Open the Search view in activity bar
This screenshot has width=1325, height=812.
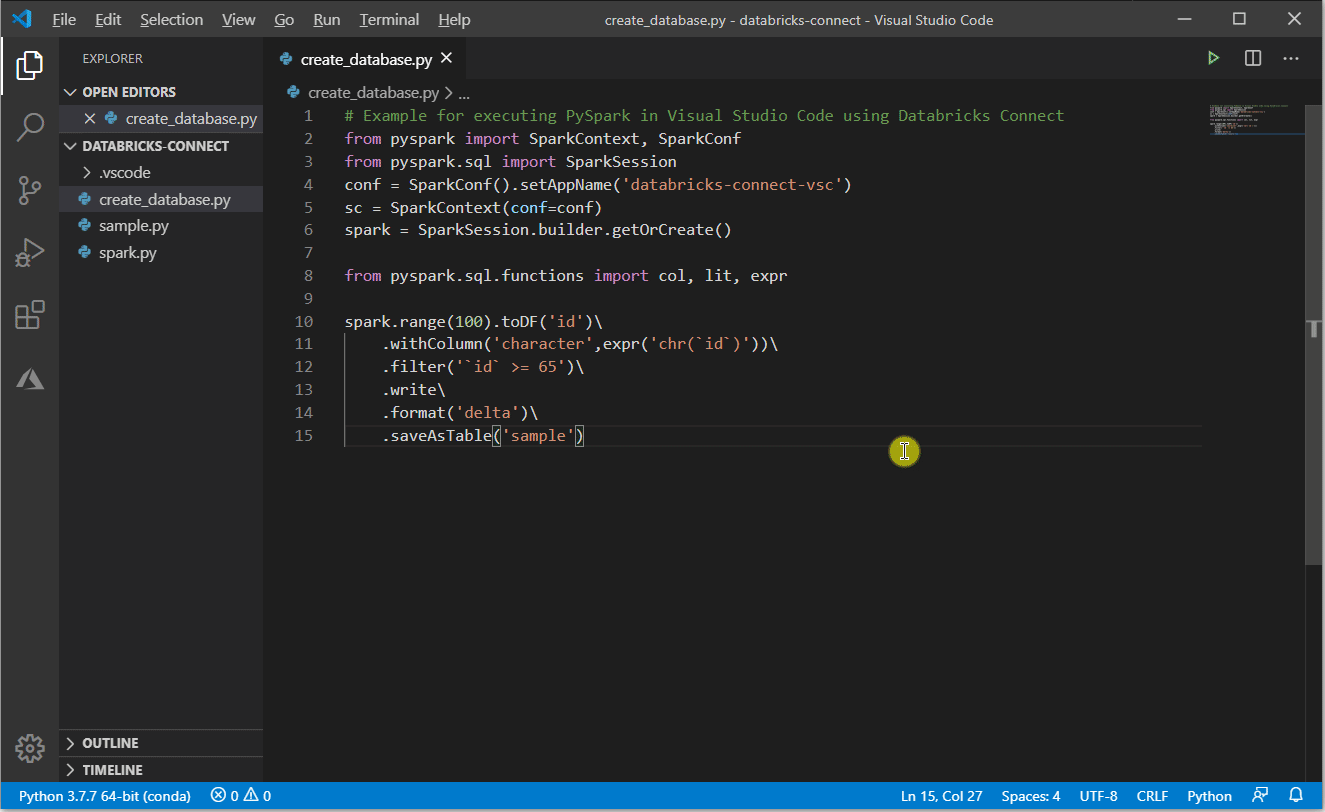(30, 127)
